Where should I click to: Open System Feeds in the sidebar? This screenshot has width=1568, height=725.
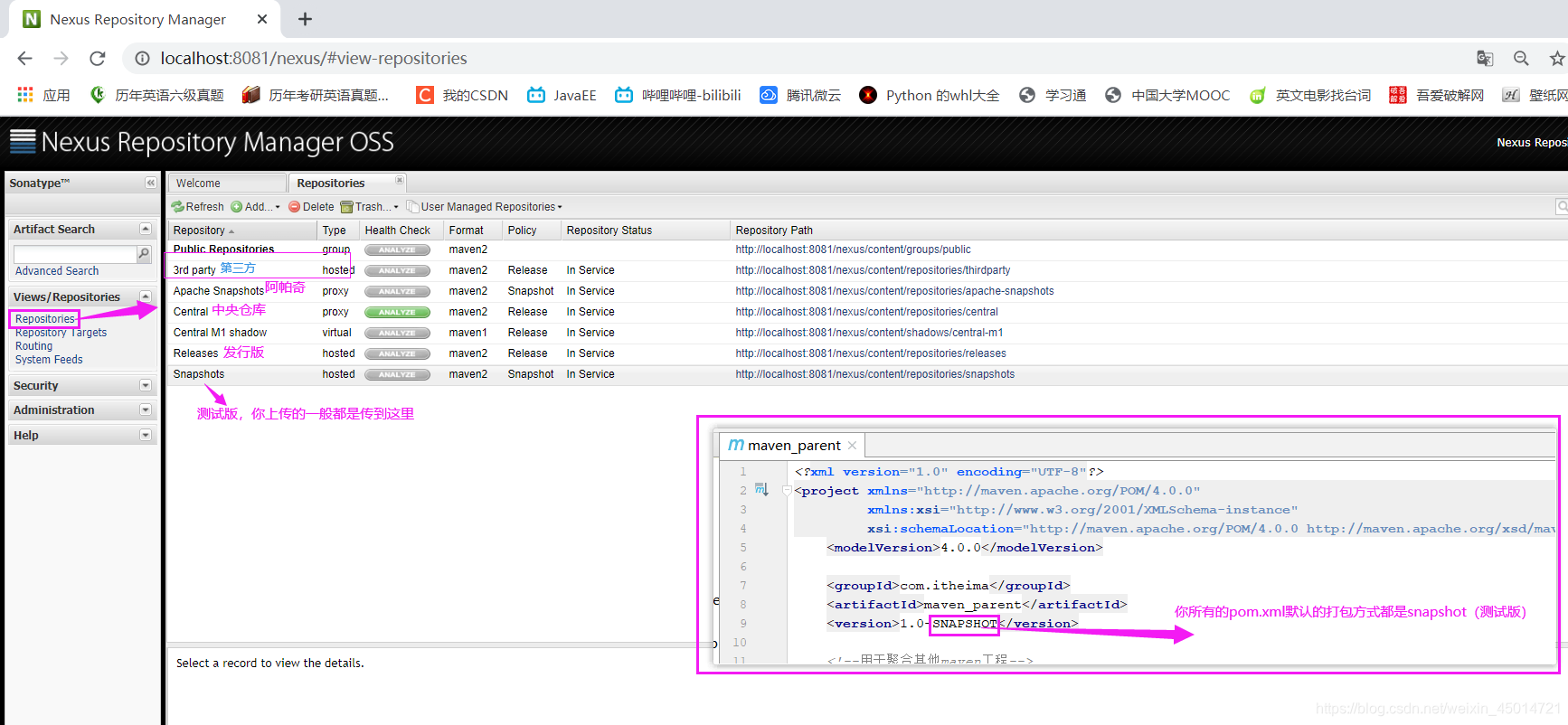pos(49,360)
